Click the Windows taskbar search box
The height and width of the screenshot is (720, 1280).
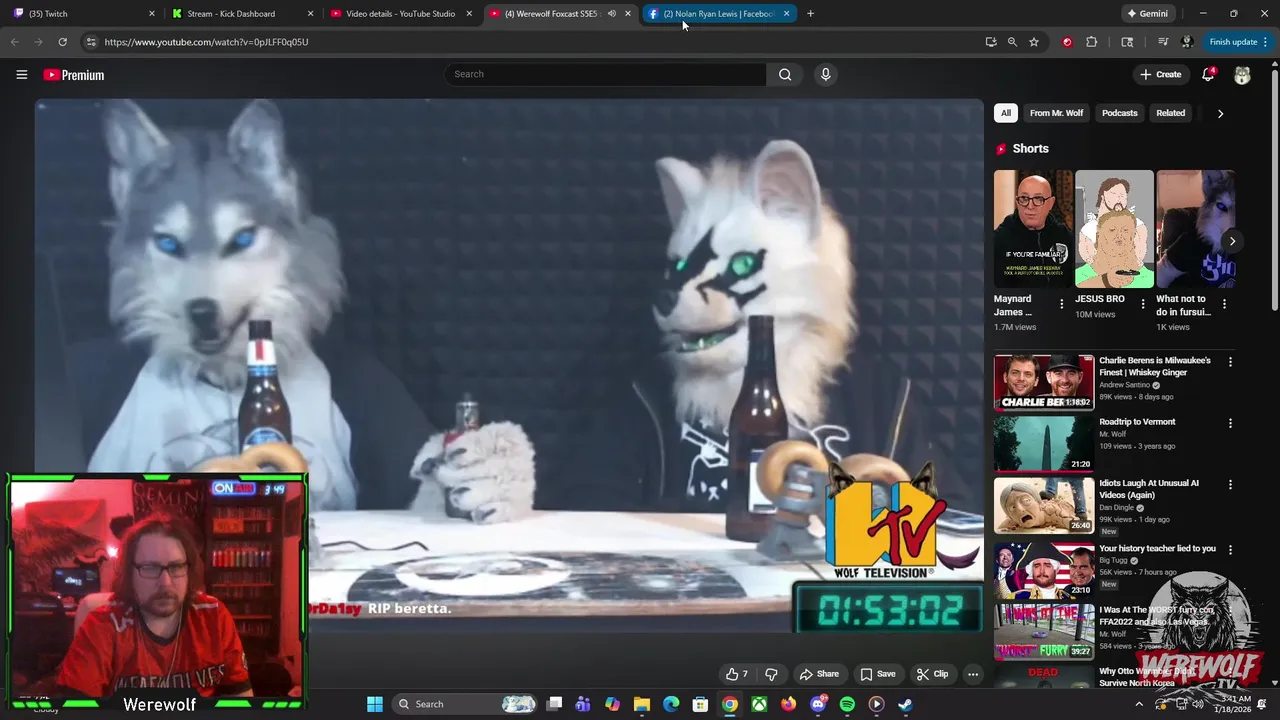(x=466, y=704)
